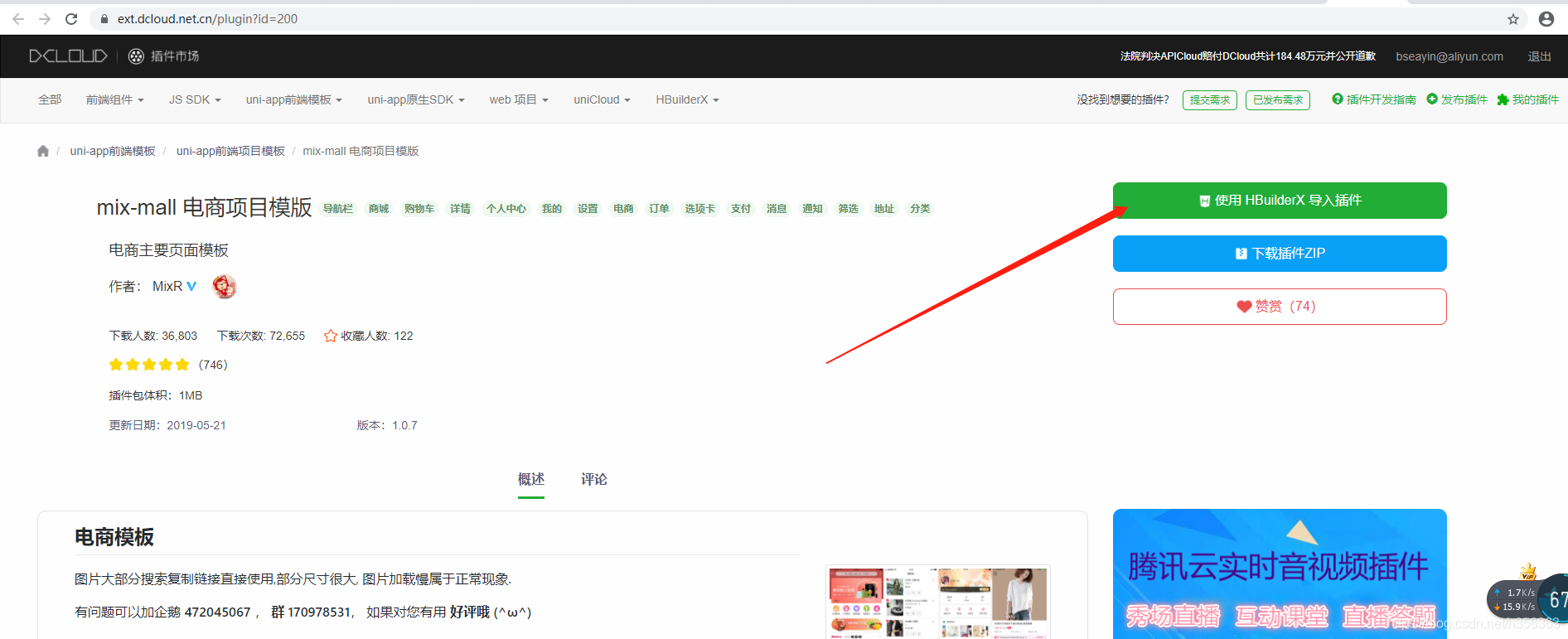Screen dimensions: 1568x639
Task: Open the 法院判决APICloud announcement link
Action: point(1248,56)
